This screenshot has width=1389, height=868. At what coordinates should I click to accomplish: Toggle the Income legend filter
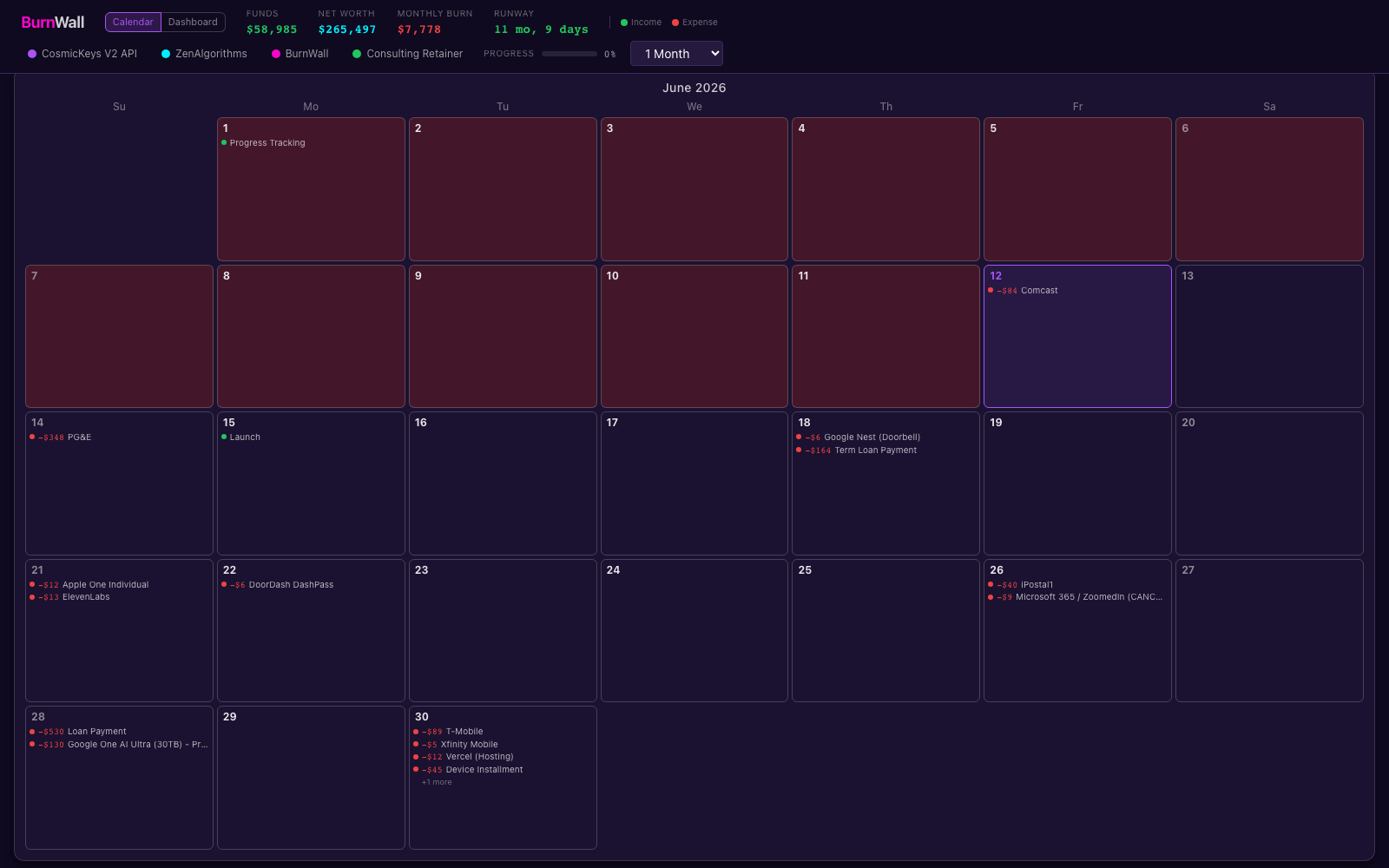coord(641,23)
